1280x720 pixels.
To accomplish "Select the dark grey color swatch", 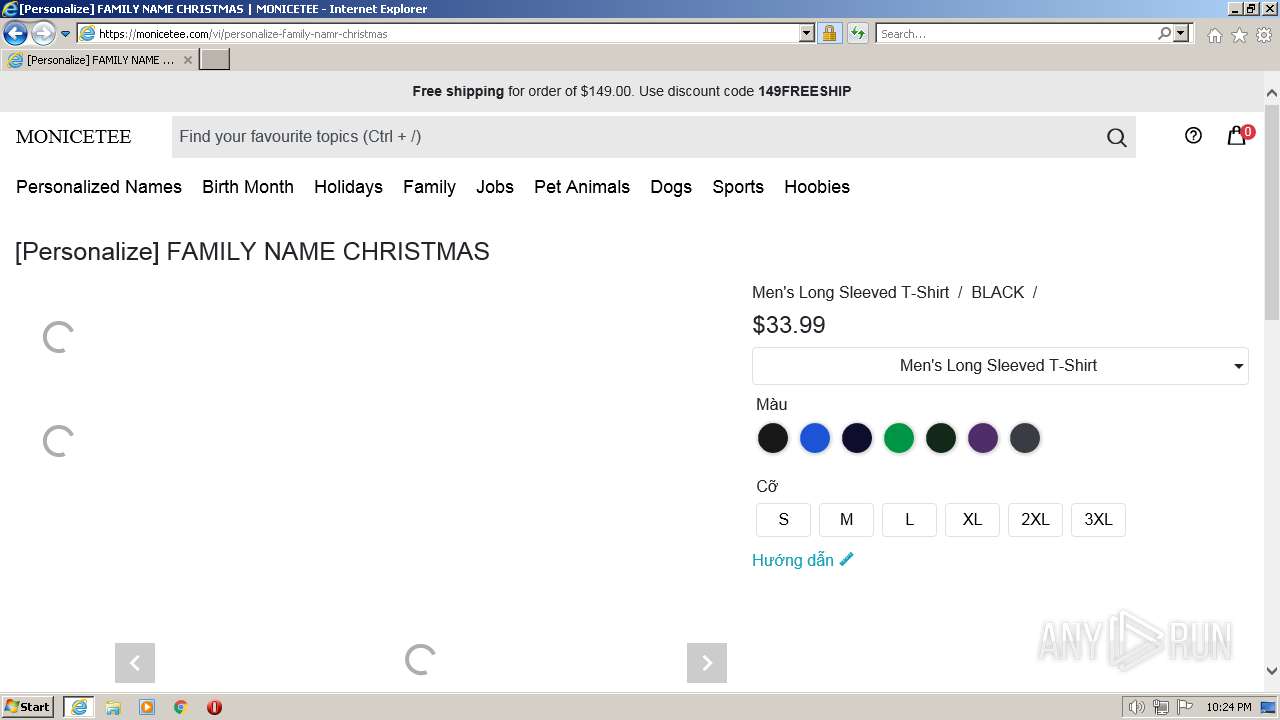I will (x=1025, y=438).
